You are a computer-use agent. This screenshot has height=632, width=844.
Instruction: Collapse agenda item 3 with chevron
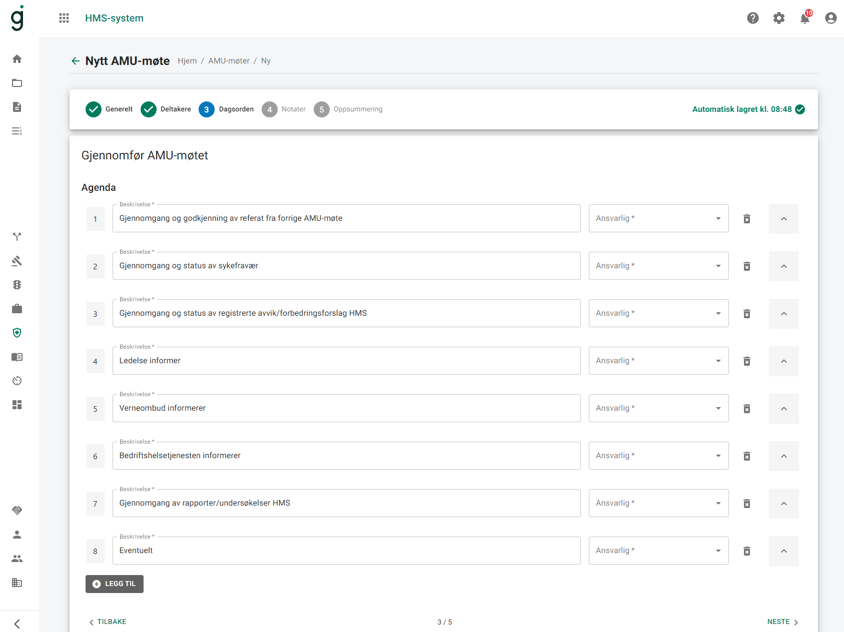(784, 314)
